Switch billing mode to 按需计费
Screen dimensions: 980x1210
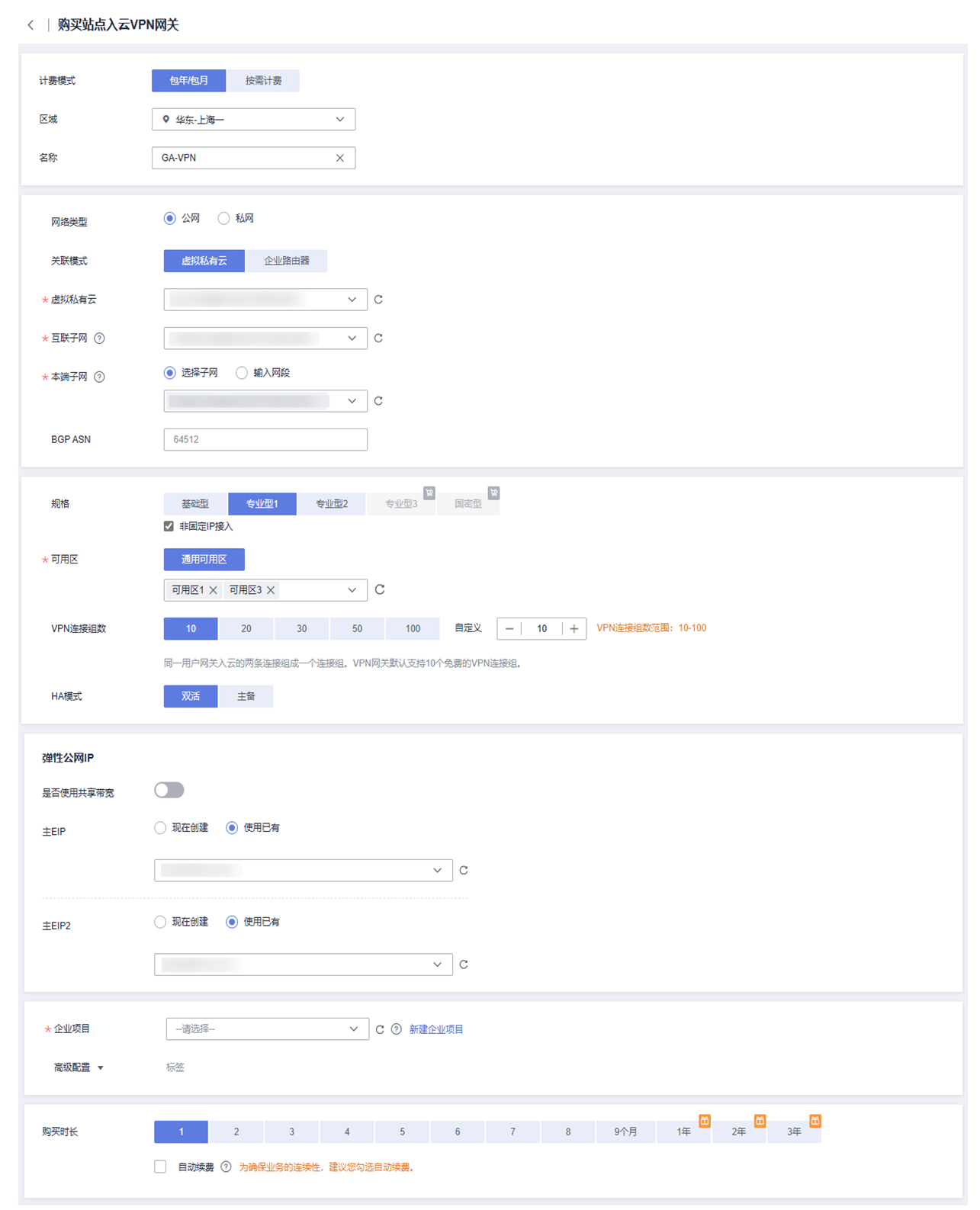coord(263,81)
